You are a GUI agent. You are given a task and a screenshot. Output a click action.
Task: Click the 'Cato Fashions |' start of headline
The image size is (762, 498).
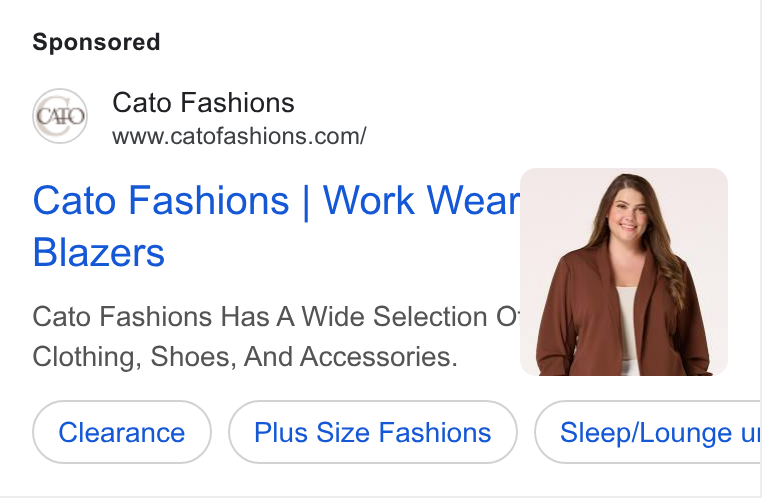point(171,200)
